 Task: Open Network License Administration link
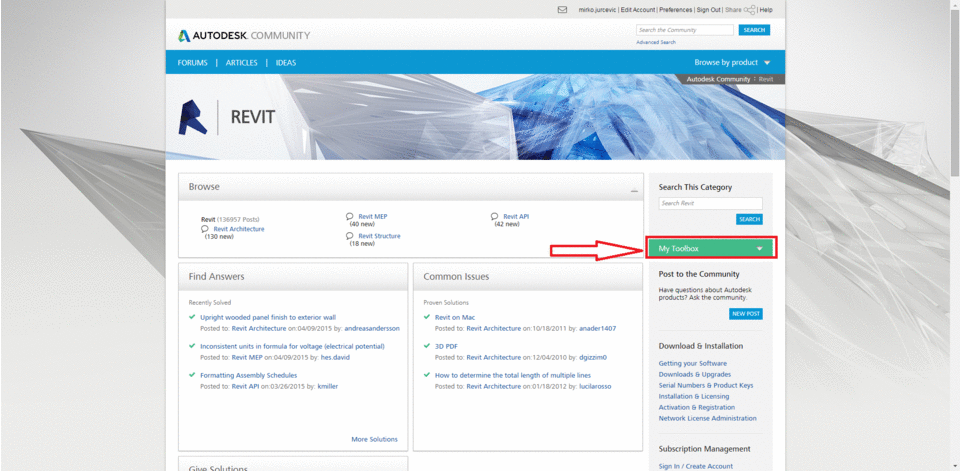click(x=708, y=418)
